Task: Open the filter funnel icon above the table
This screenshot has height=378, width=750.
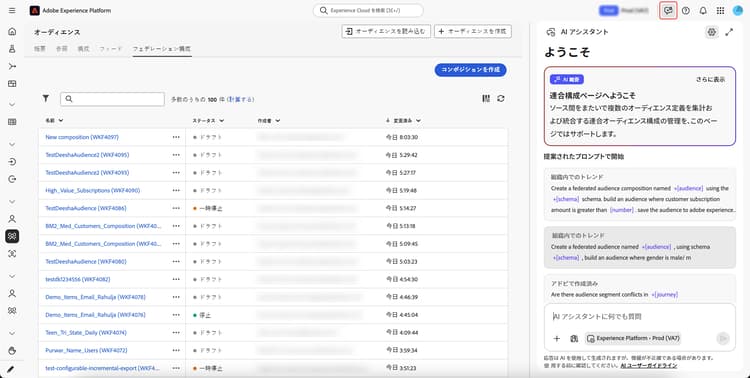Action: tap(45, 99)
